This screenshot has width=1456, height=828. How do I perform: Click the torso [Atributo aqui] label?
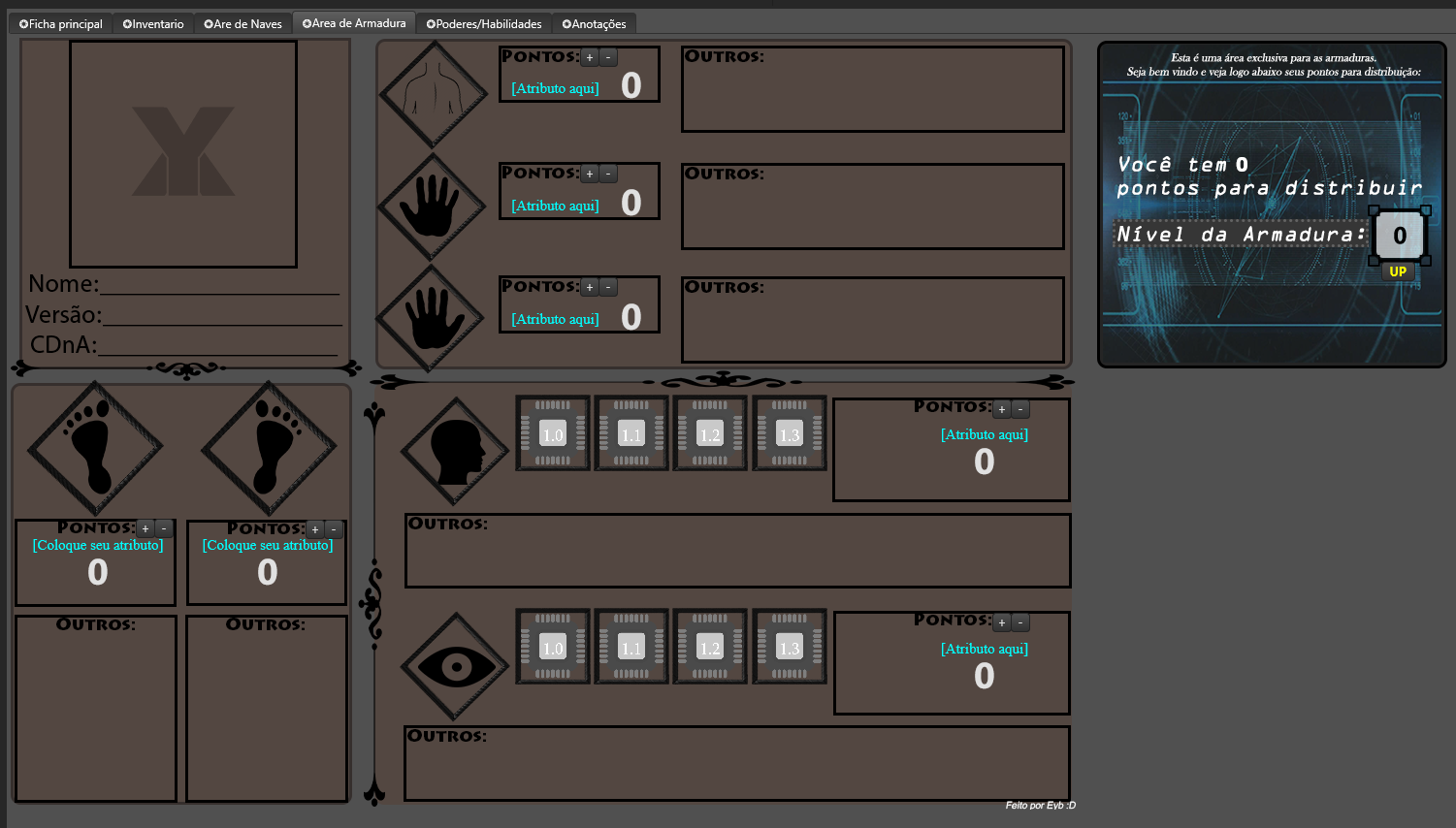click(x=555, y=88)
